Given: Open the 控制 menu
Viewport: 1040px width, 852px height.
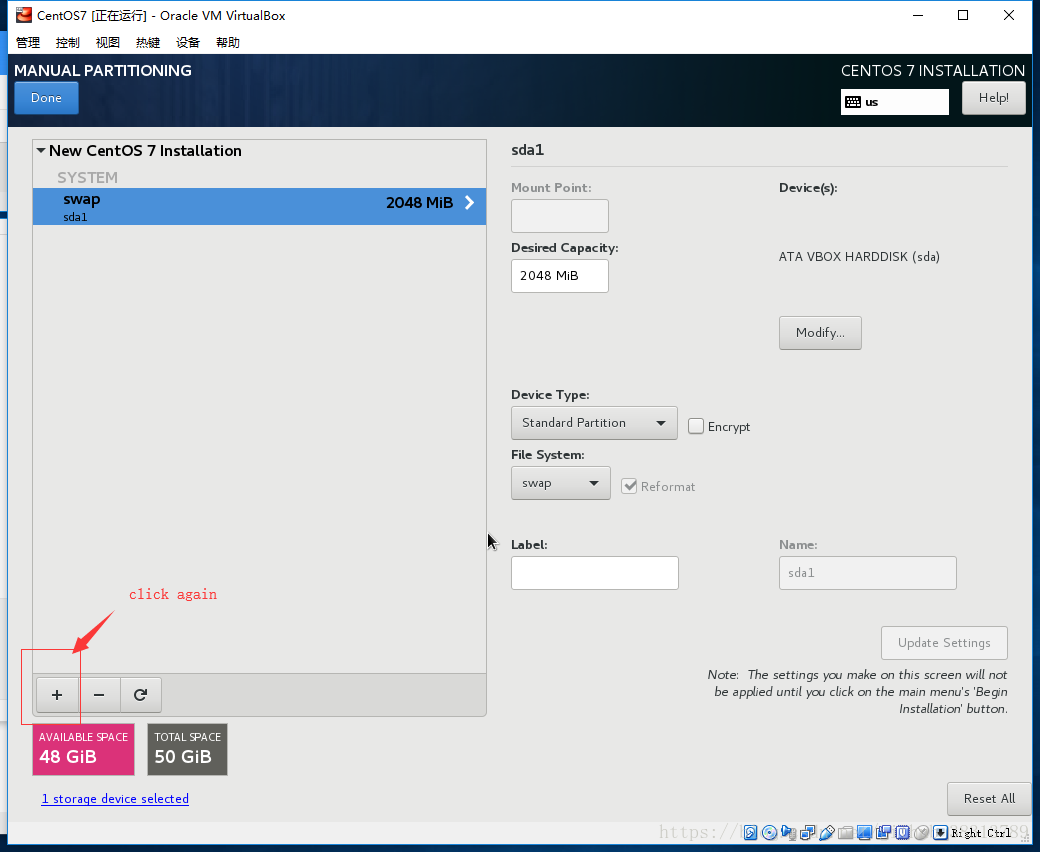Looking at the screenshot, I should pos(68,42).
